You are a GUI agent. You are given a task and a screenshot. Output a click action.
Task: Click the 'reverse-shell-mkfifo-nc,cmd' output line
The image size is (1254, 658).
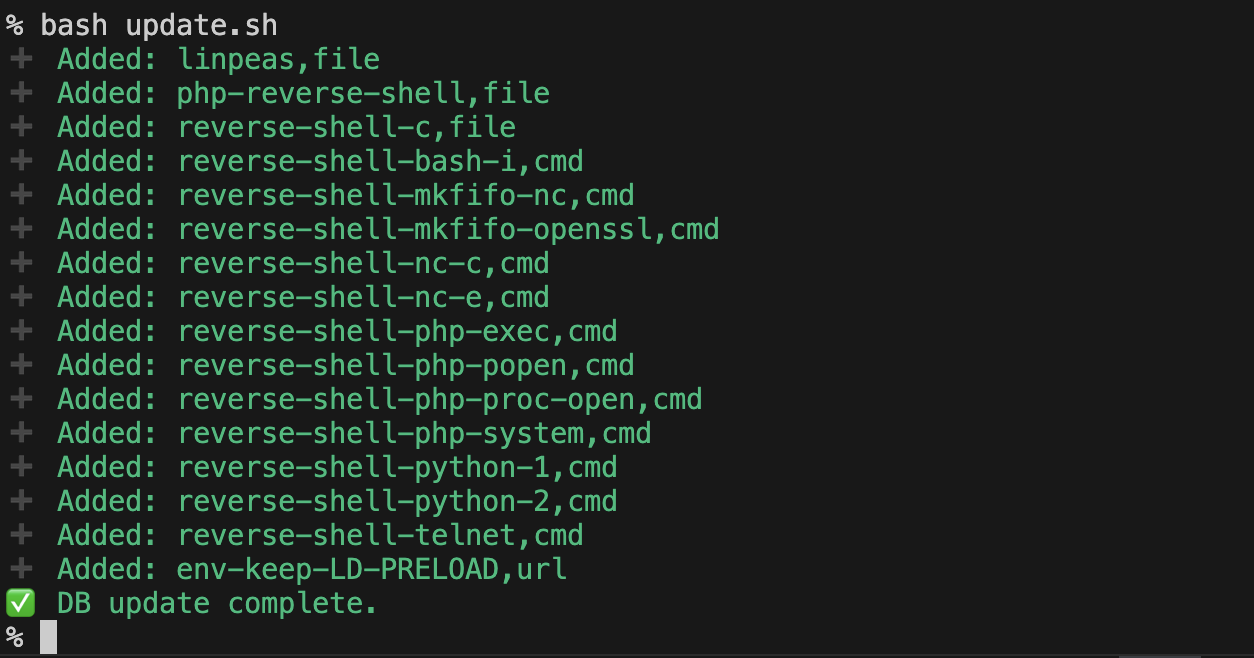pos(406,196)
